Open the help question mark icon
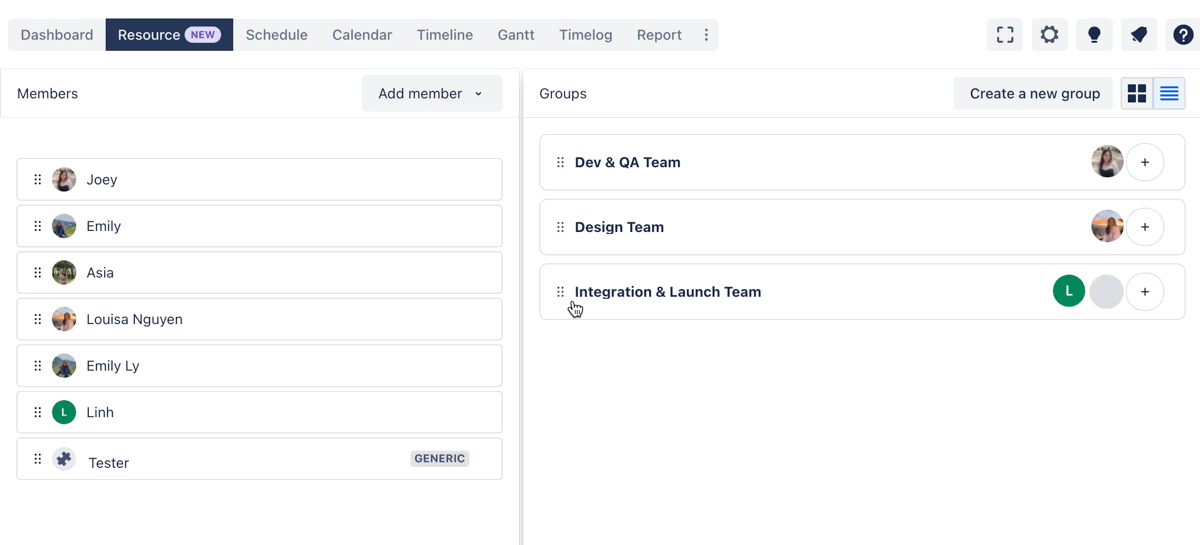 coord(1183,35)
